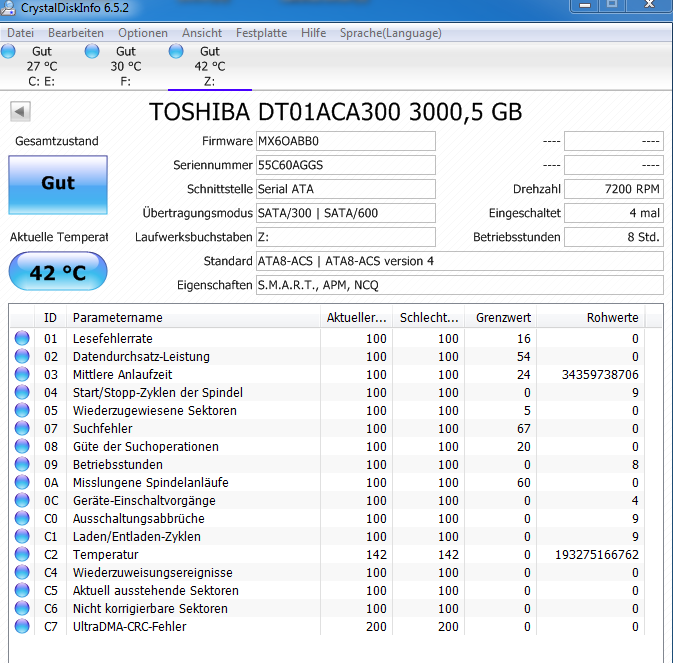The image size is (673, 663).
Task: Click the Parametername column header
Action: [x=193, y=318]
